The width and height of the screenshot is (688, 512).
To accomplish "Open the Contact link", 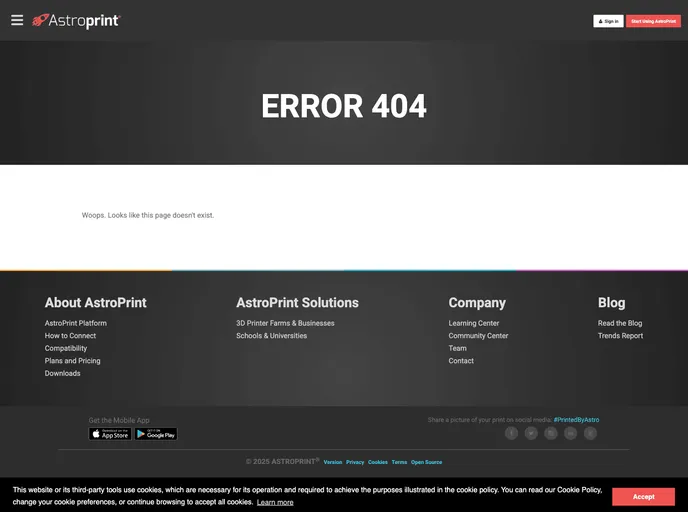I will coord(461,361).
